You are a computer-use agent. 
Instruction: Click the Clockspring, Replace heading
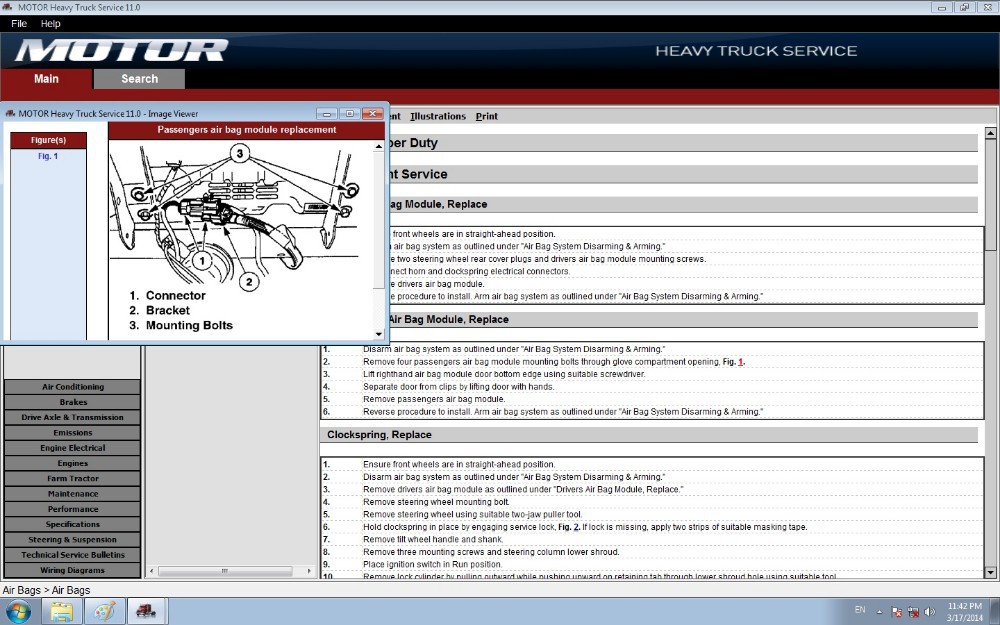coord(379,434)
